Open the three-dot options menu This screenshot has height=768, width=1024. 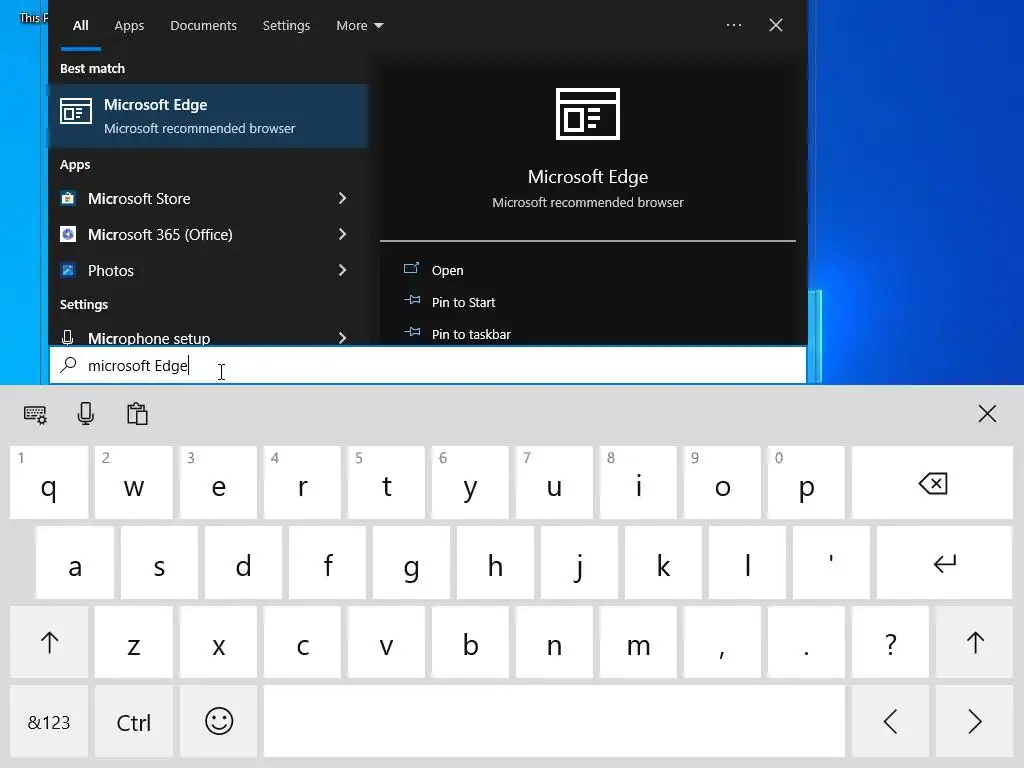point(733,25)
